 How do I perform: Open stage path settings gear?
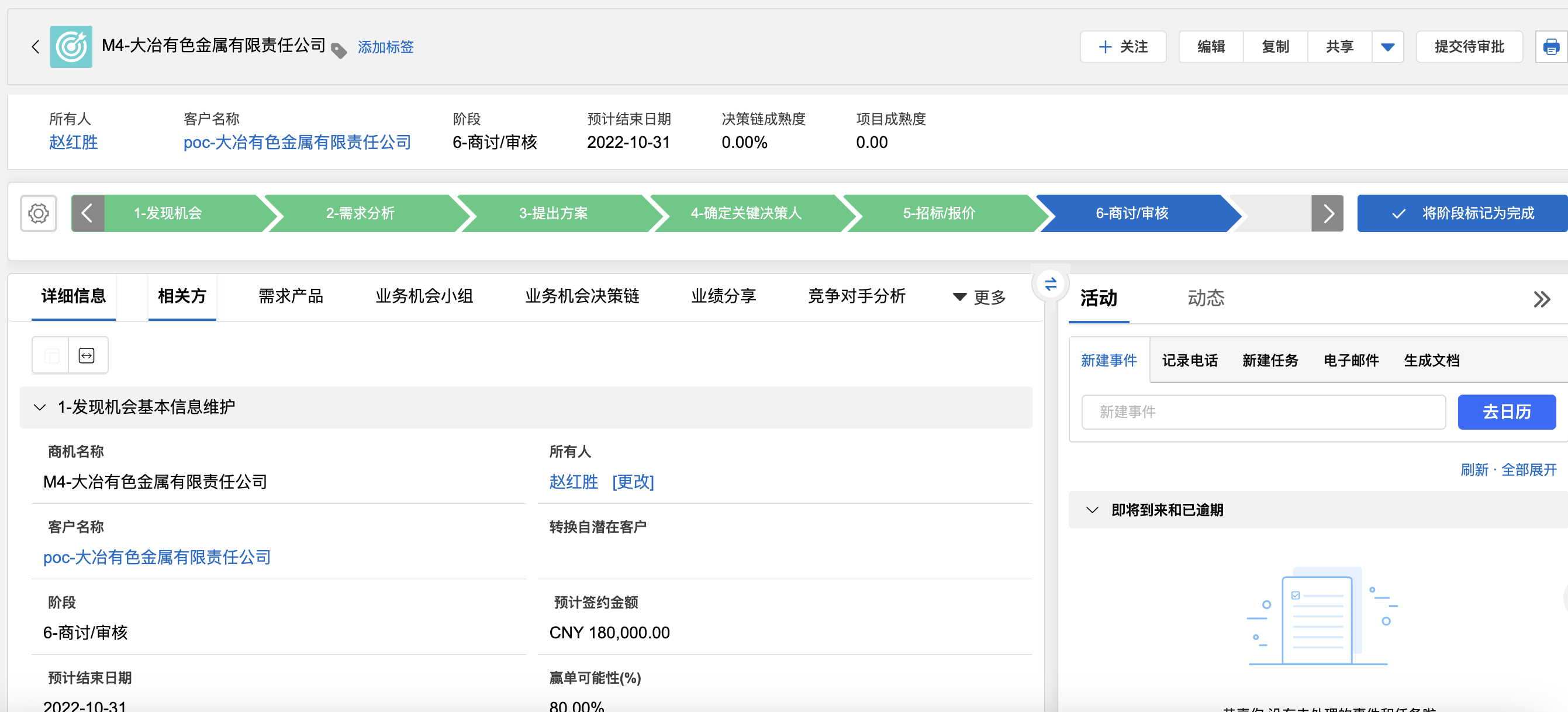tap(39, 213)
